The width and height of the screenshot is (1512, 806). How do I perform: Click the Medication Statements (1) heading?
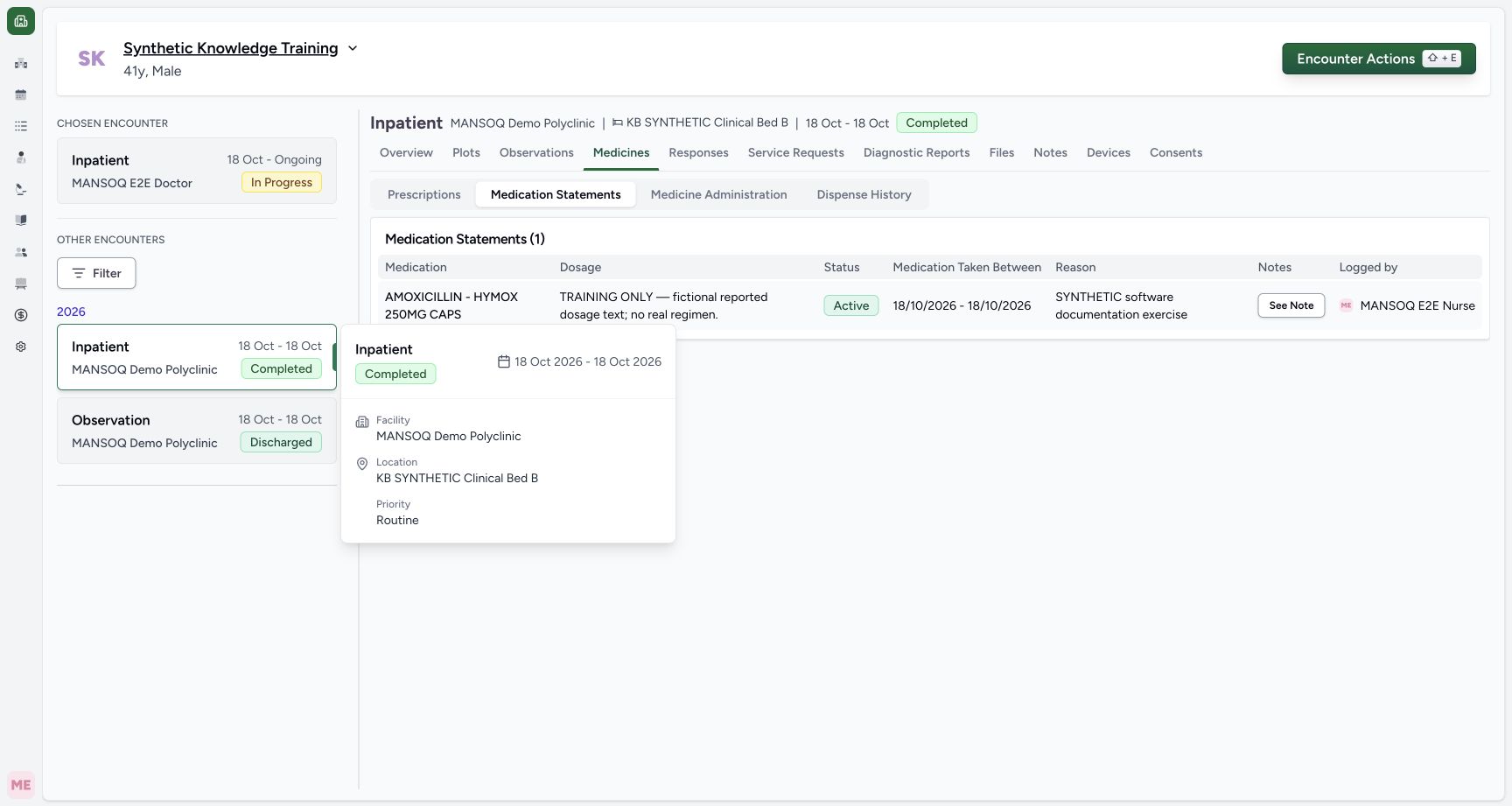[x=465, y=239]
